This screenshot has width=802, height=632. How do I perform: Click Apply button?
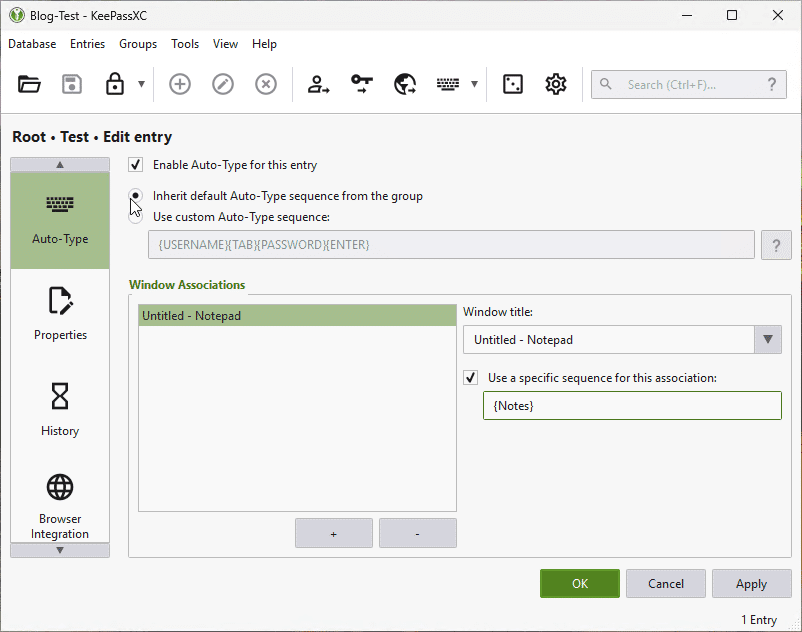(751, 583)
